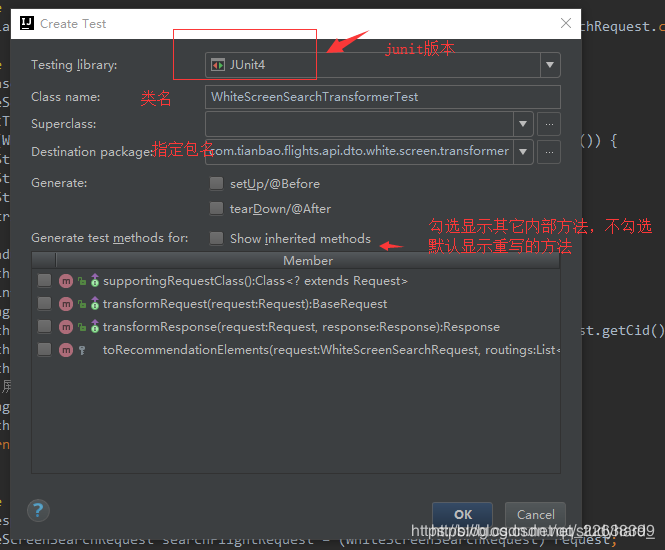
Task: Check the transformResponse method checkbox
Action: (x=45, y=327)
